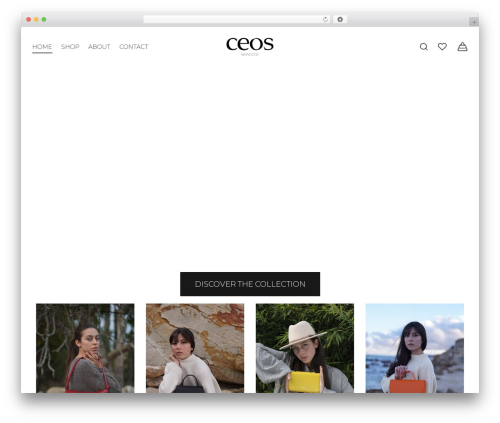The image size is (500, 423).
Task: Open photo of woman with red bag
Action: coord(85,348)
